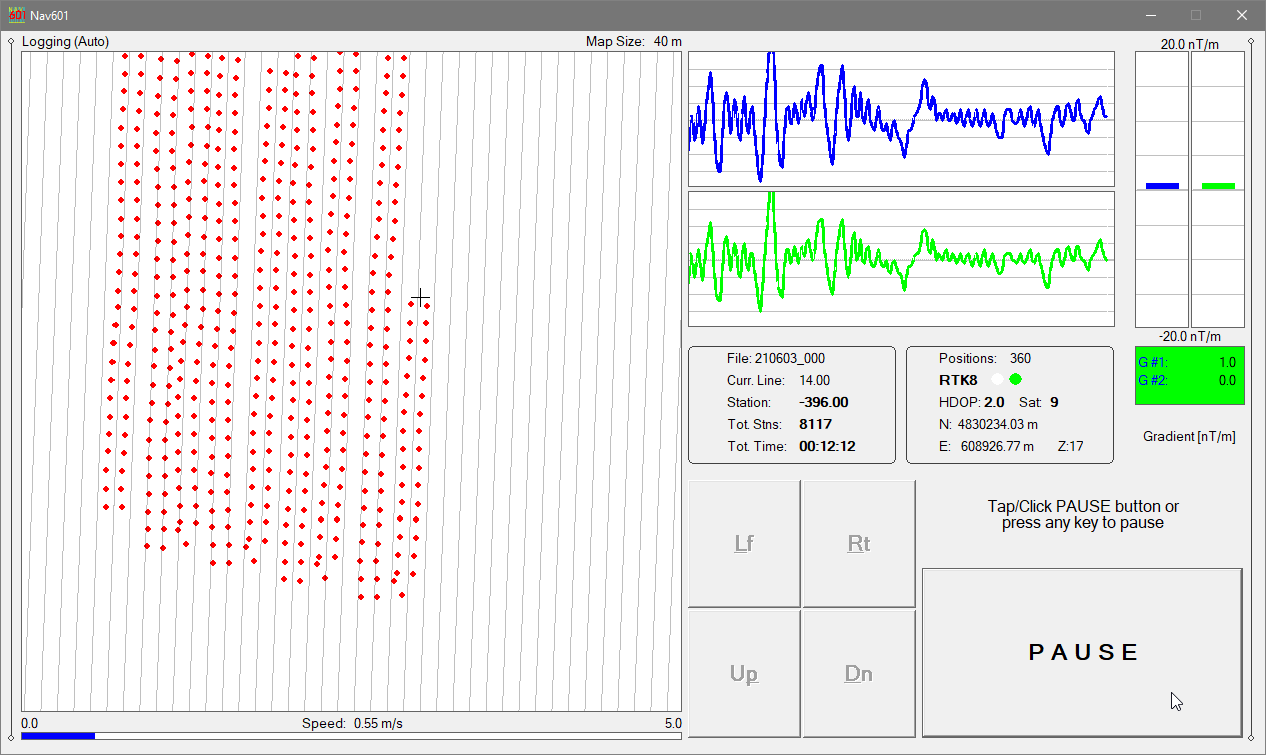1266x755 pixels.
Task: Click the Station value -396.00
Action: pos(824,402)
